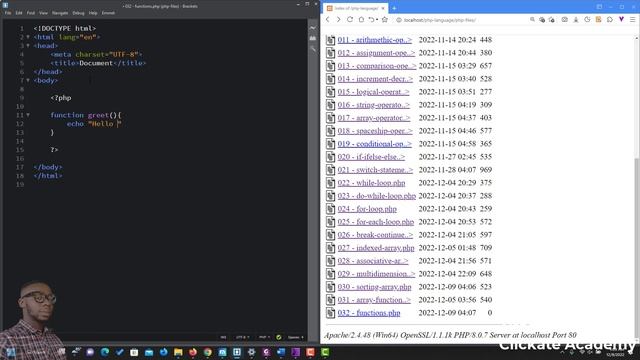Open the browser extensions puzzle icon
Screen dimensions: 640x360
coord(610,20)
